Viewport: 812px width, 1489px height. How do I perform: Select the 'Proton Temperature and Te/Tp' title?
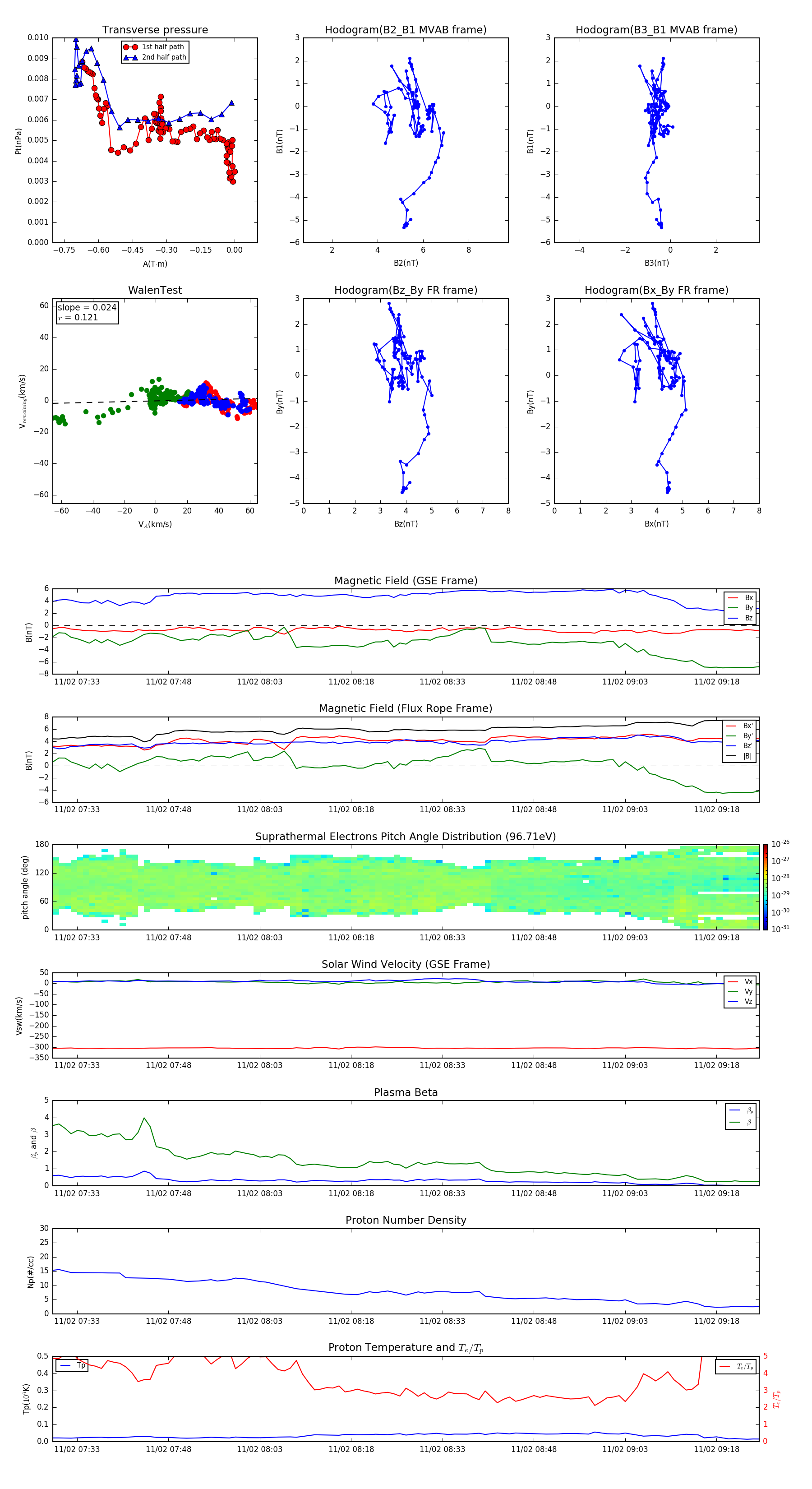tap(406, 1348)
